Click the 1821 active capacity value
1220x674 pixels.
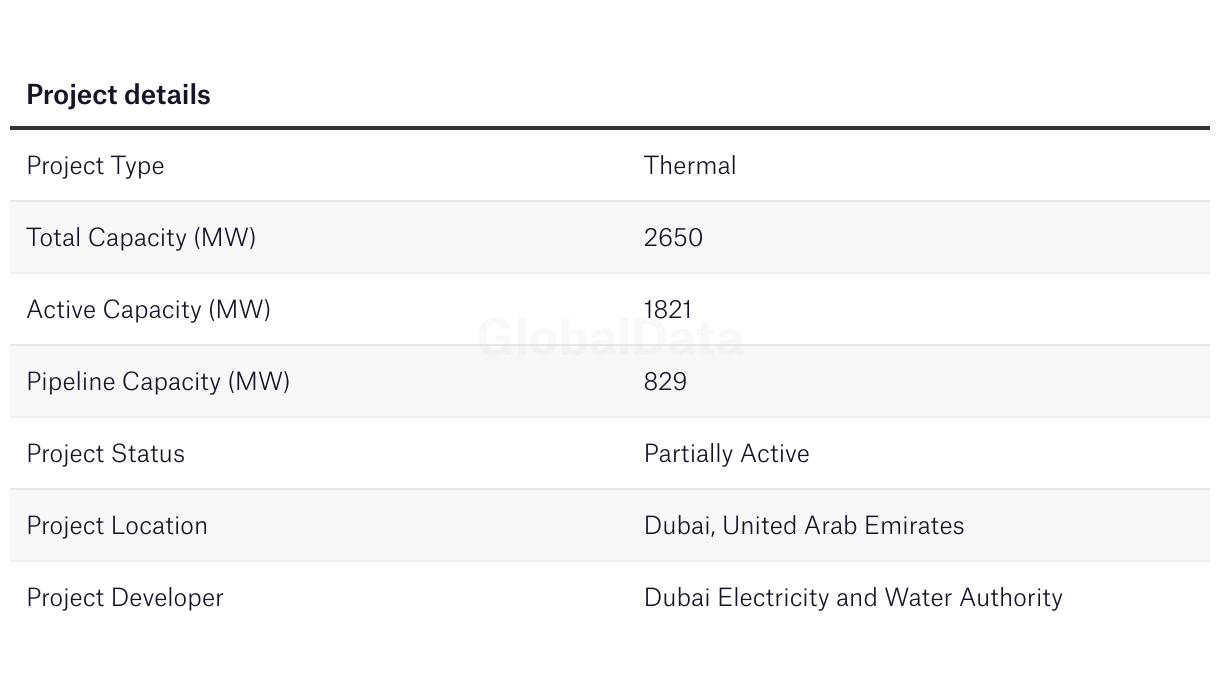click(668, 310)
